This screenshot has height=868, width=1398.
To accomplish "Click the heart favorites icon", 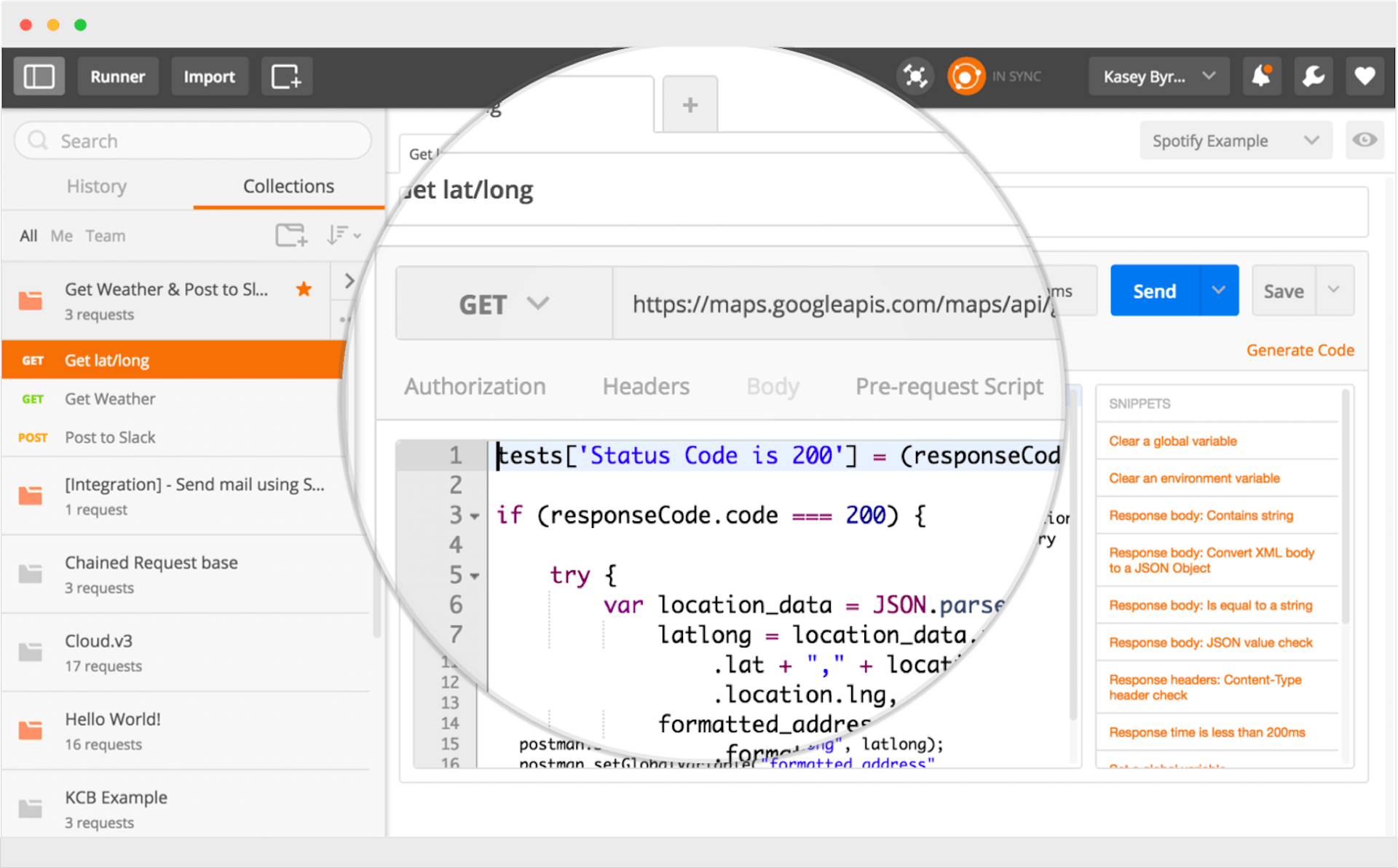I will pyautogui.click(x=1364, y=76).
